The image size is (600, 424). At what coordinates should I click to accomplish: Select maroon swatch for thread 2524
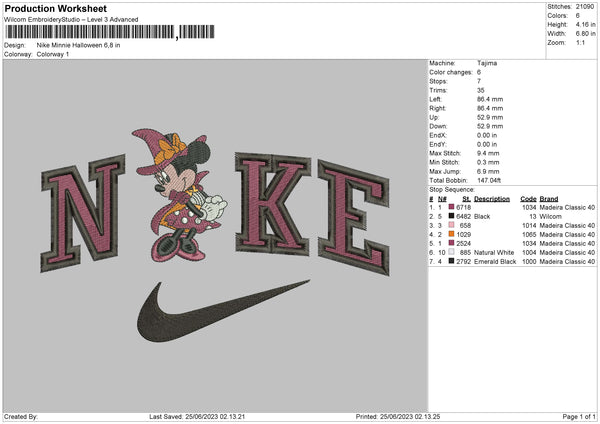coord(451,243)
